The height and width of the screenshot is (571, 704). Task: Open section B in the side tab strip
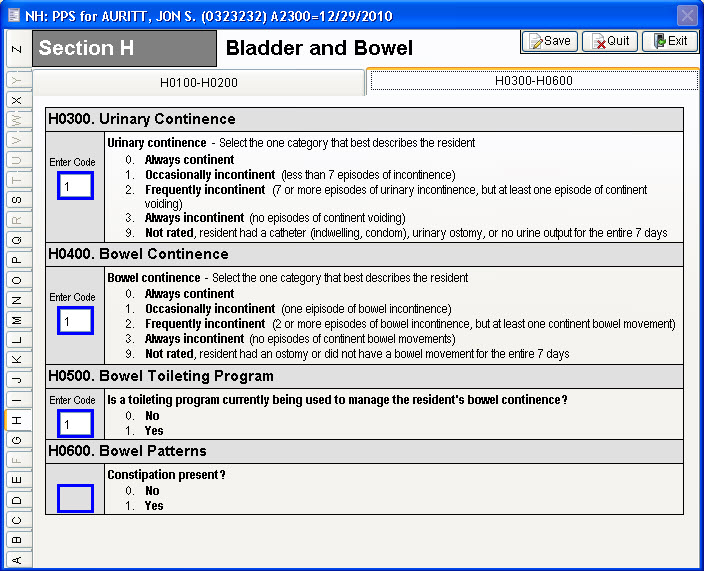tap(17, 540)
